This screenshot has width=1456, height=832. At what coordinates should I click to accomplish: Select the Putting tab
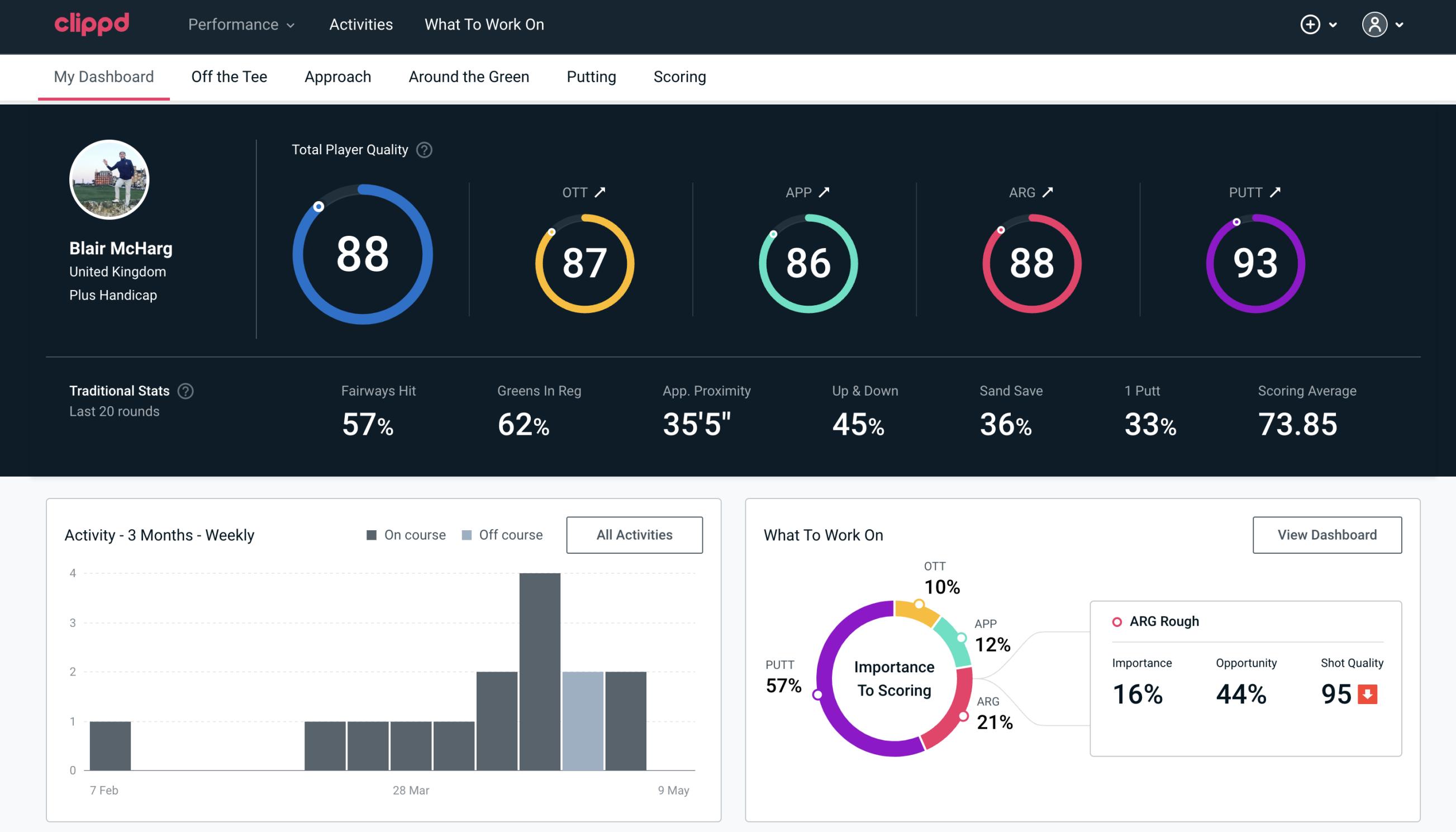(591, 76)
